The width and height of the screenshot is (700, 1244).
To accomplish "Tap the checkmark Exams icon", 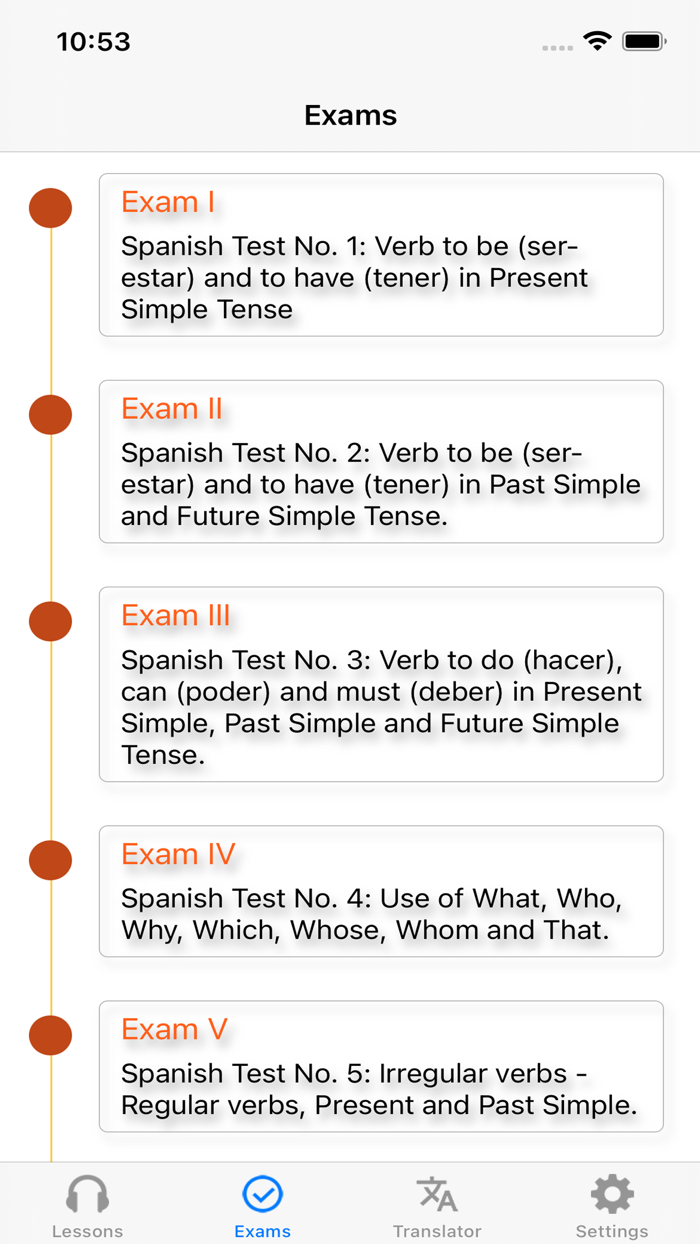I will 262,1193.
